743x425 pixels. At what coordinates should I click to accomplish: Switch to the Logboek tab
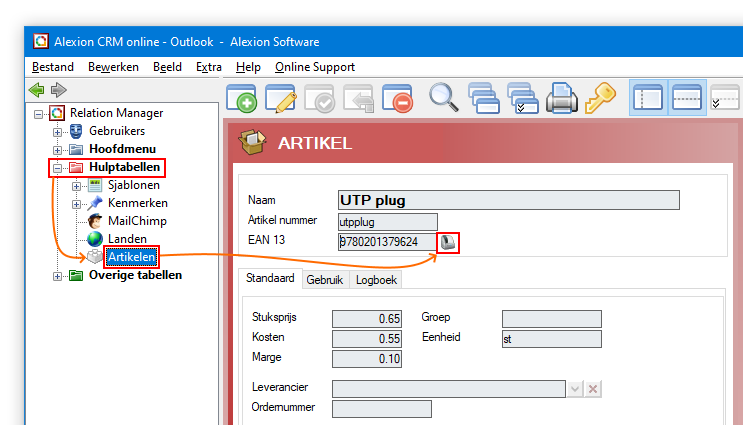[x=376, y=280]
